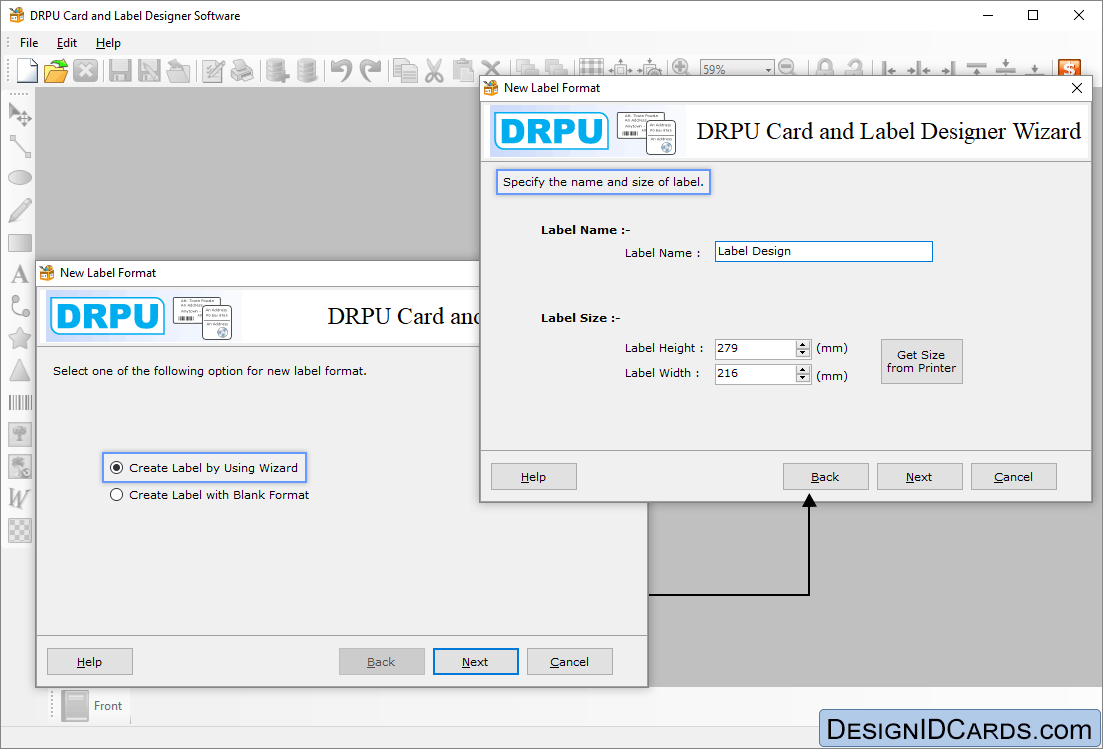The image size is (1103, 749).
Task: Open a file using the folder icon
Action: coord(56,70)
